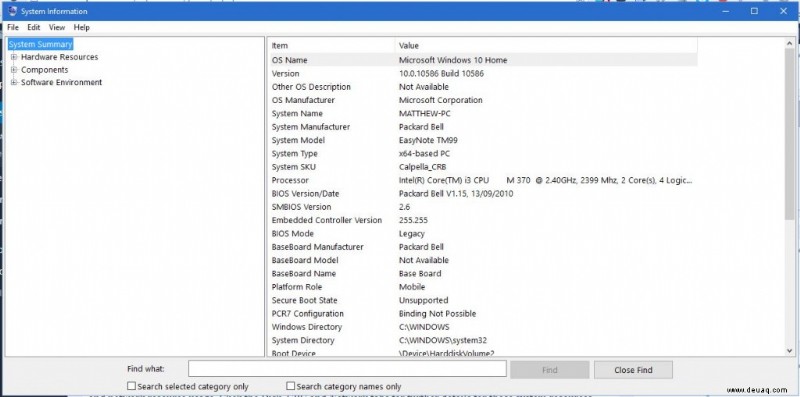The image size is (800, 397).
Task: Select the System Name row
Action: 483,113
